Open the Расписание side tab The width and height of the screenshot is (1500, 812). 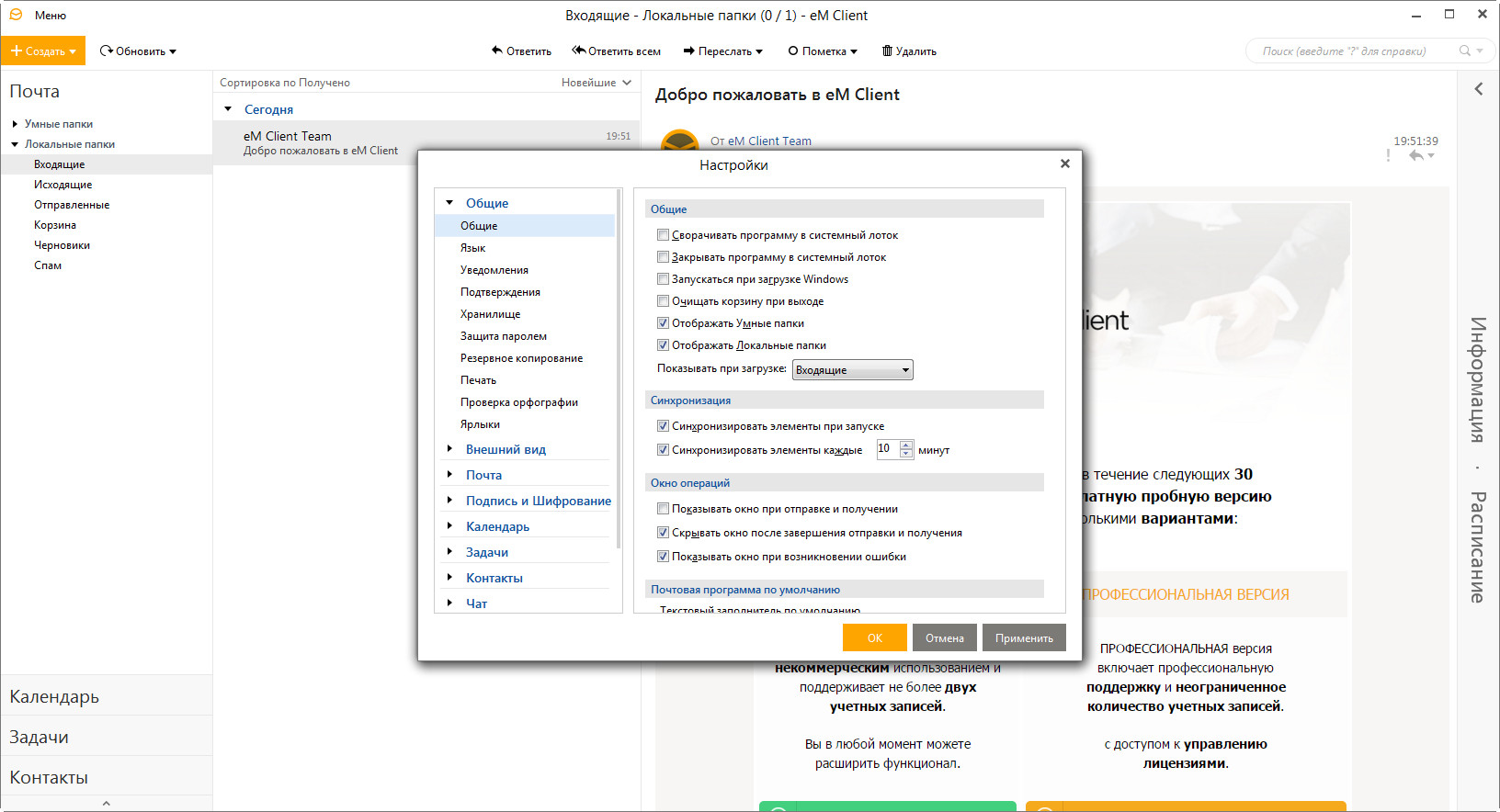1477,547
